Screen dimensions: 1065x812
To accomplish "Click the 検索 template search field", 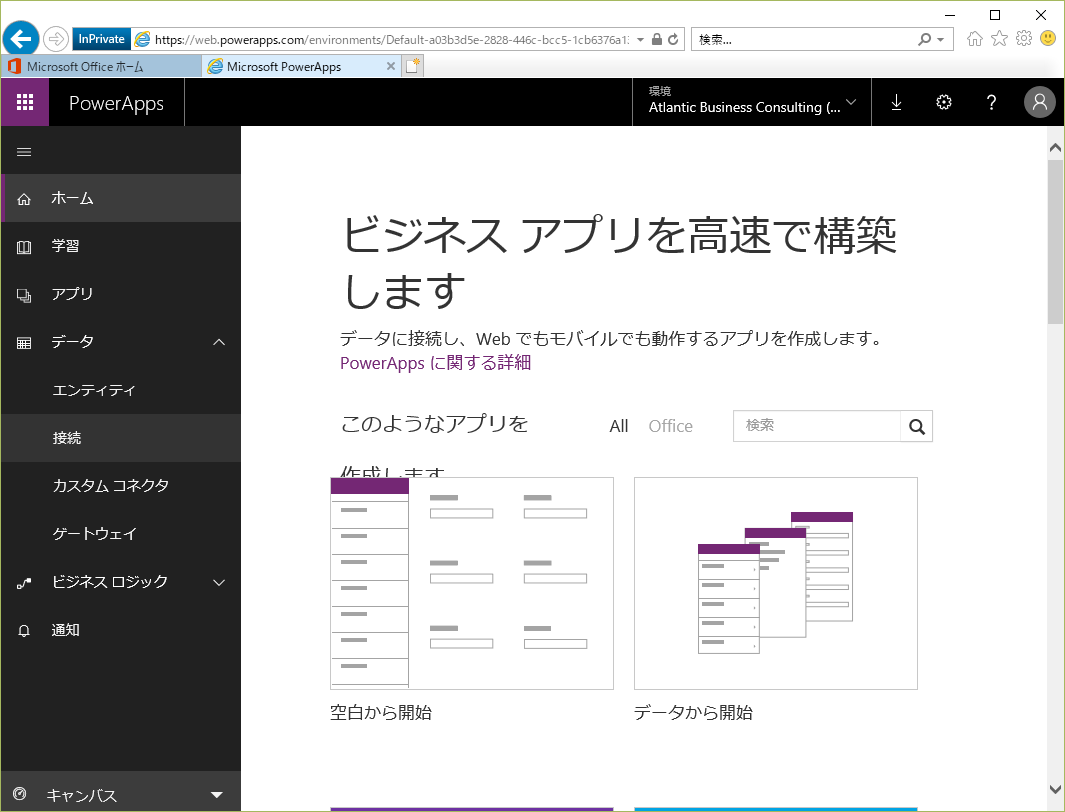I will pos(817,426).
